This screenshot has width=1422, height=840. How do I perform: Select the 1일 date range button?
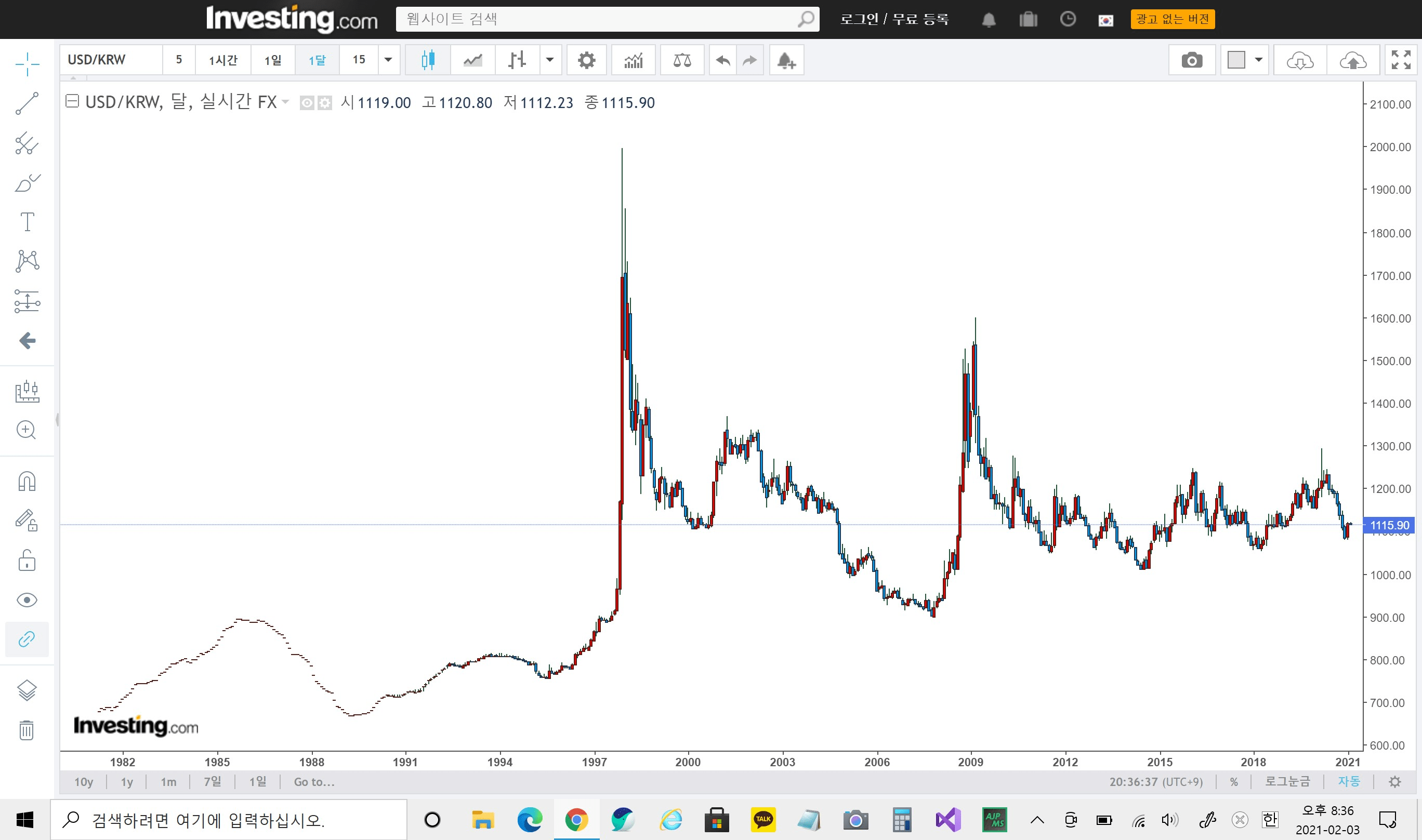(x=258, y=782)
